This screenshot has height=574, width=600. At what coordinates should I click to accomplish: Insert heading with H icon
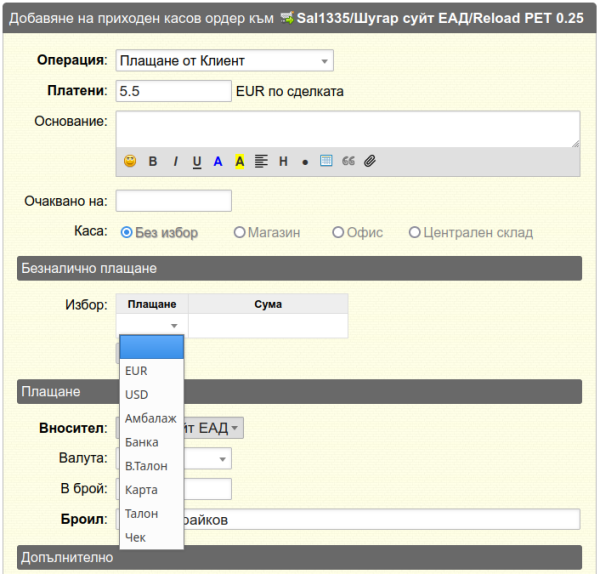(x=283, y=161)
